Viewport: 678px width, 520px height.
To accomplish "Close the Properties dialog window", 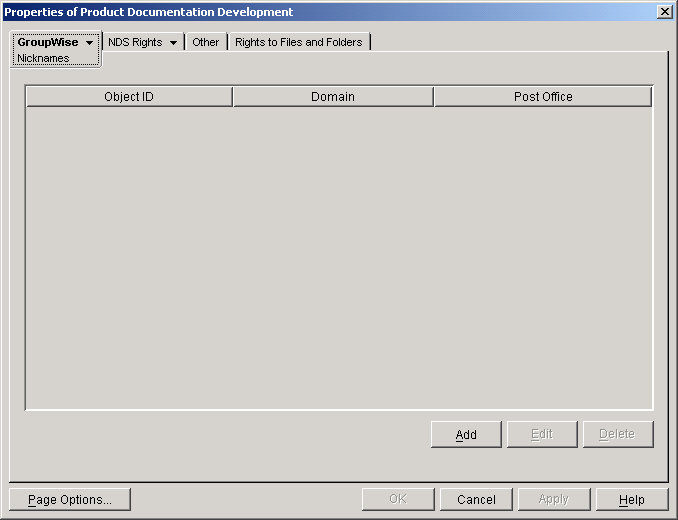I will point(664,12).
